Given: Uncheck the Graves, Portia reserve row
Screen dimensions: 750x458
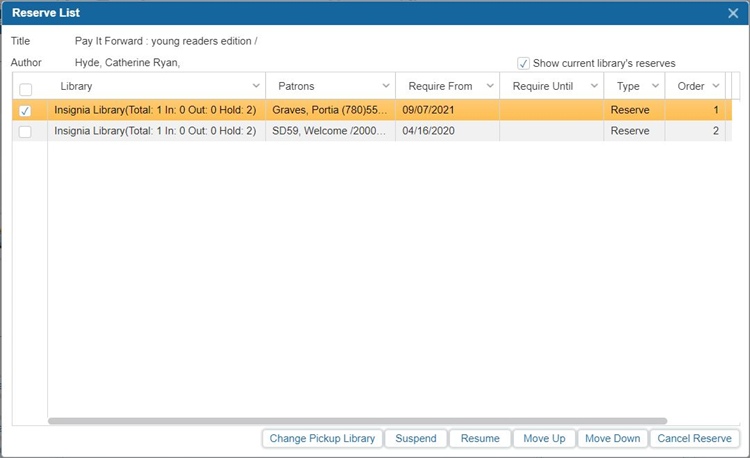Looking at the screenshot, I should pos(26,110).
